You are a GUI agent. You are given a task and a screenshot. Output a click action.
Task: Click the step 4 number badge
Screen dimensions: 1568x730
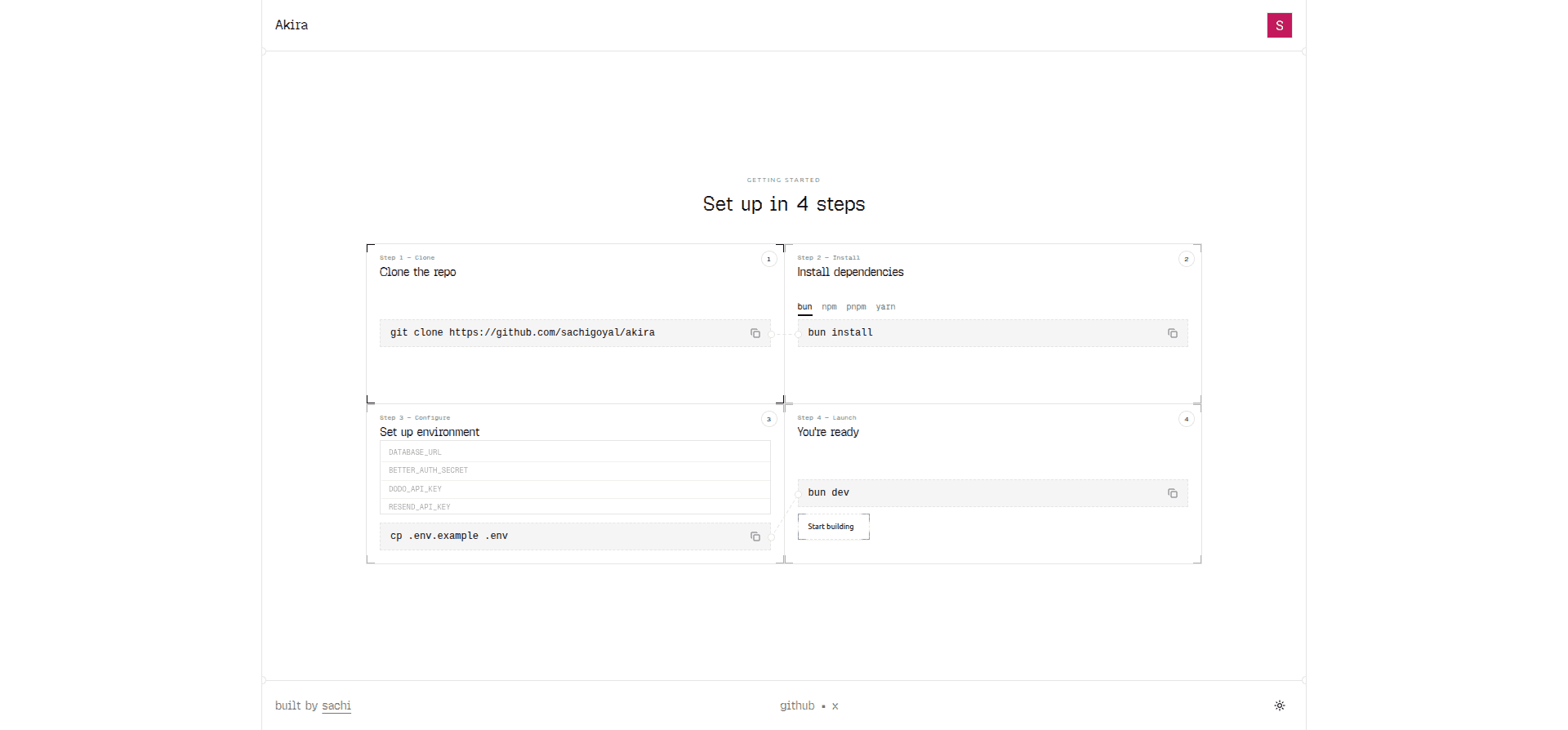pos(1186,419)
